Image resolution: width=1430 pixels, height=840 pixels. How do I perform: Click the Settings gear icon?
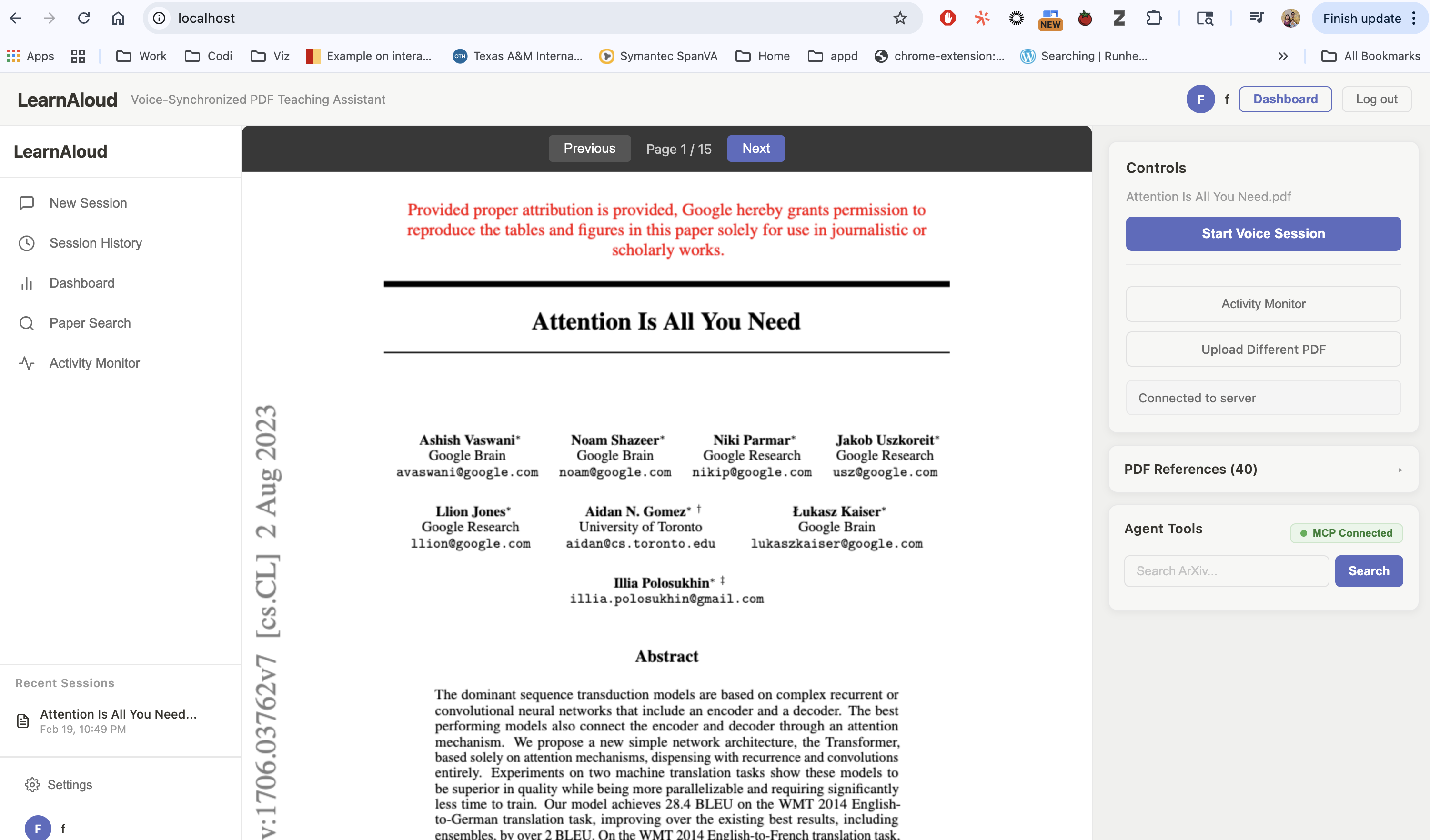pyautogui.click(x=32, y=784)
